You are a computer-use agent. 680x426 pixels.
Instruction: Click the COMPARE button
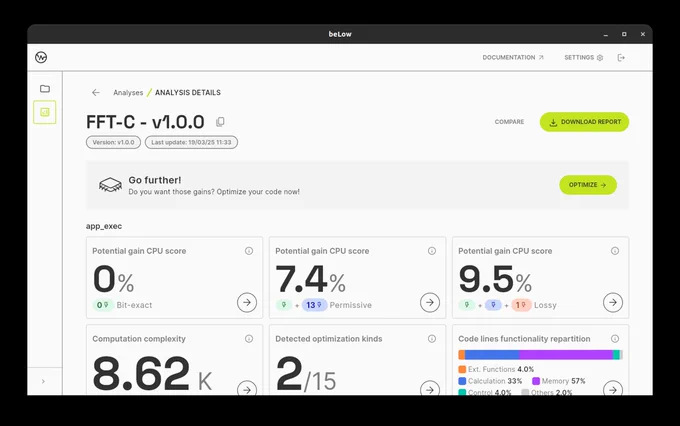point(509,122)
